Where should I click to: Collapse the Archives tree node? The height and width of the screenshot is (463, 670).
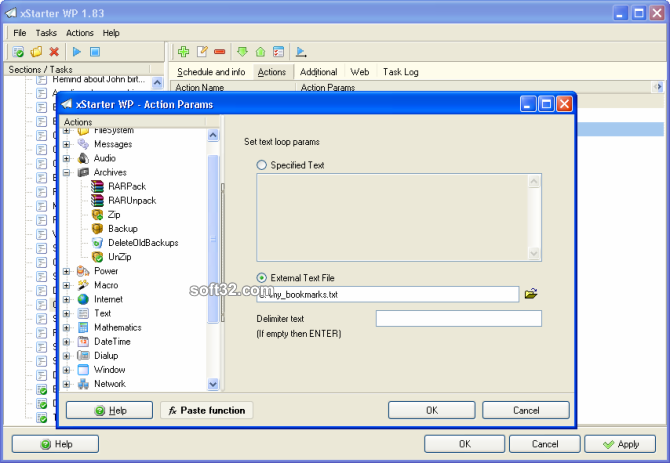[67, 173]
